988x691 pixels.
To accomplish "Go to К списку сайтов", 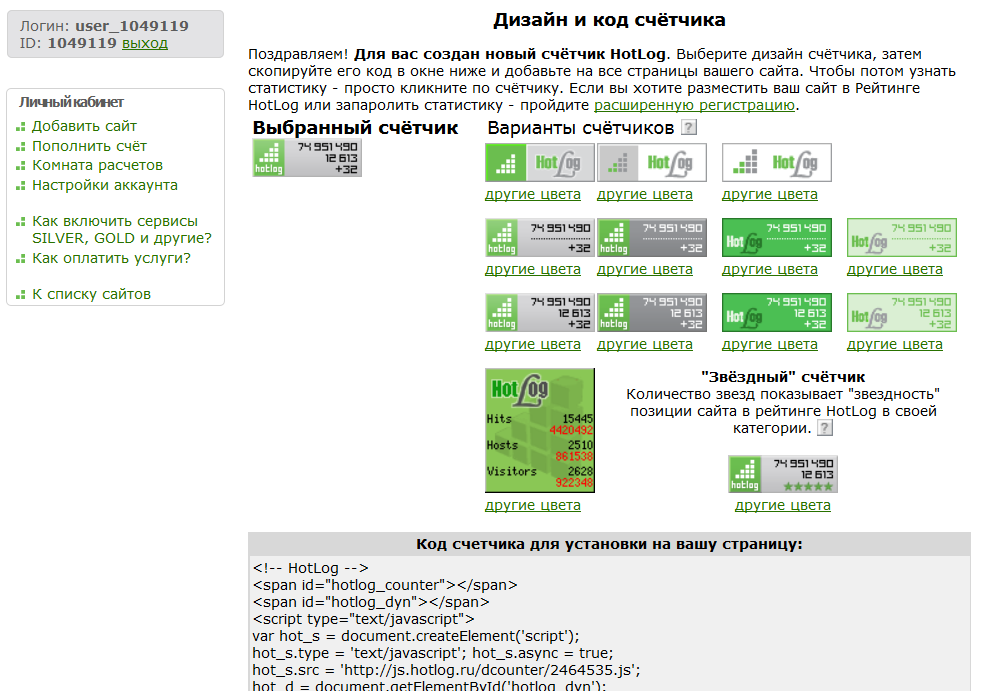I will click(x=91, y=294).
